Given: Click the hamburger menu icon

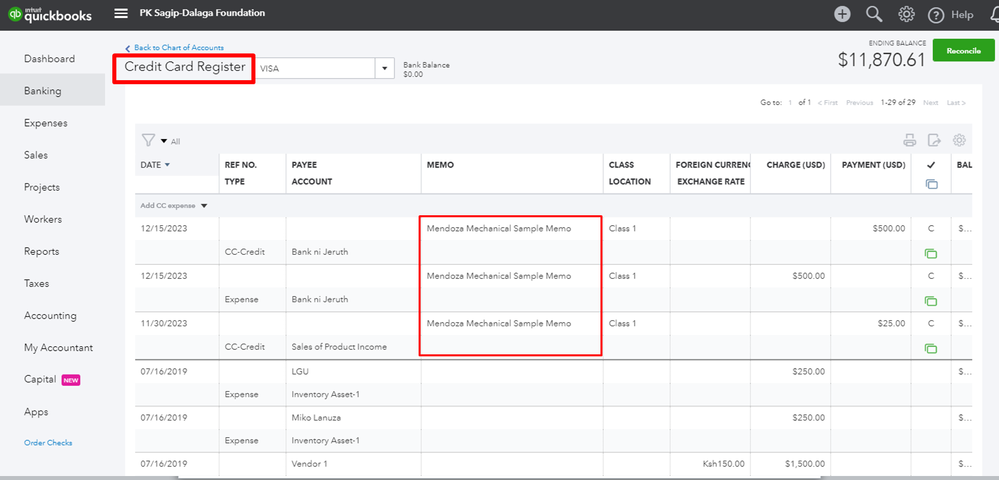Looking at the screenshot, I should tap(121, 14).
